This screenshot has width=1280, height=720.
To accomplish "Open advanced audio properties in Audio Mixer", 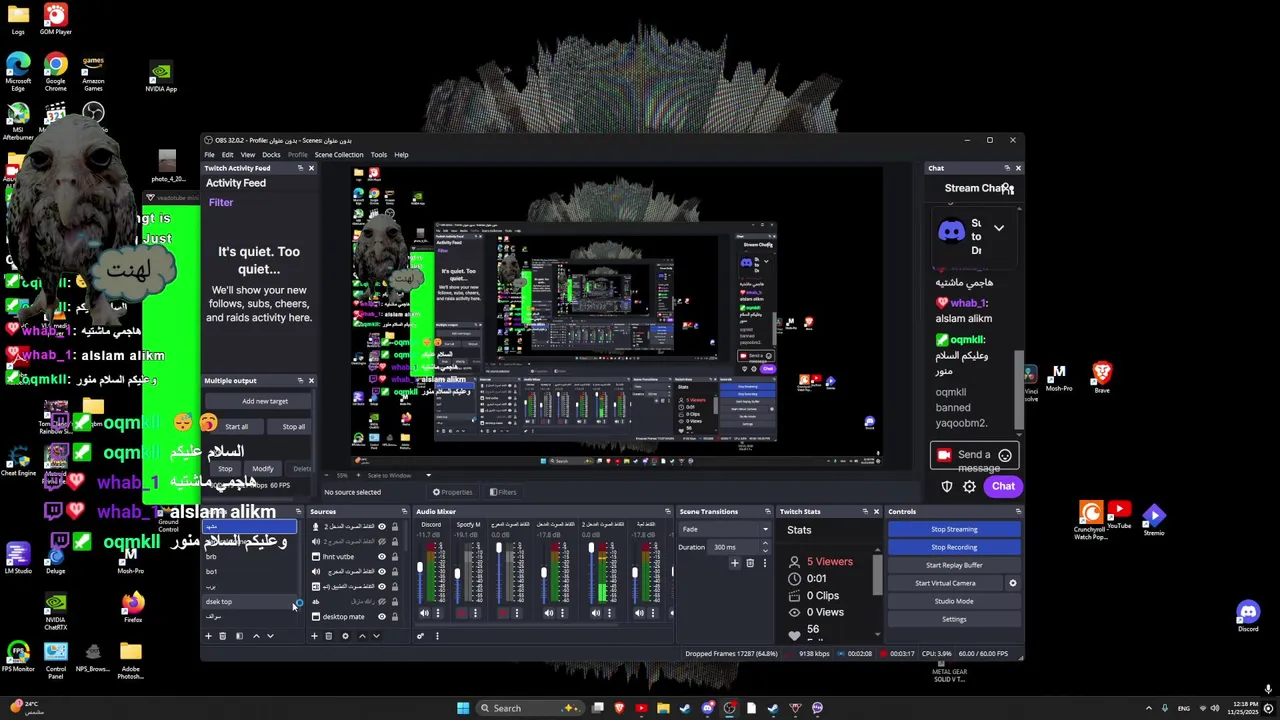I will pyautogui.click(x=420, y=636).
